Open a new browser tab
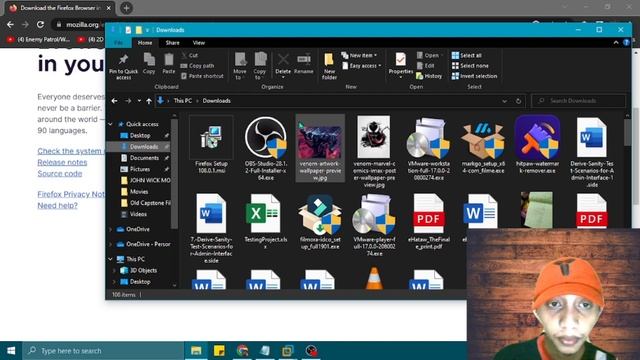This screenshot has width=640, height=360. 127,8
